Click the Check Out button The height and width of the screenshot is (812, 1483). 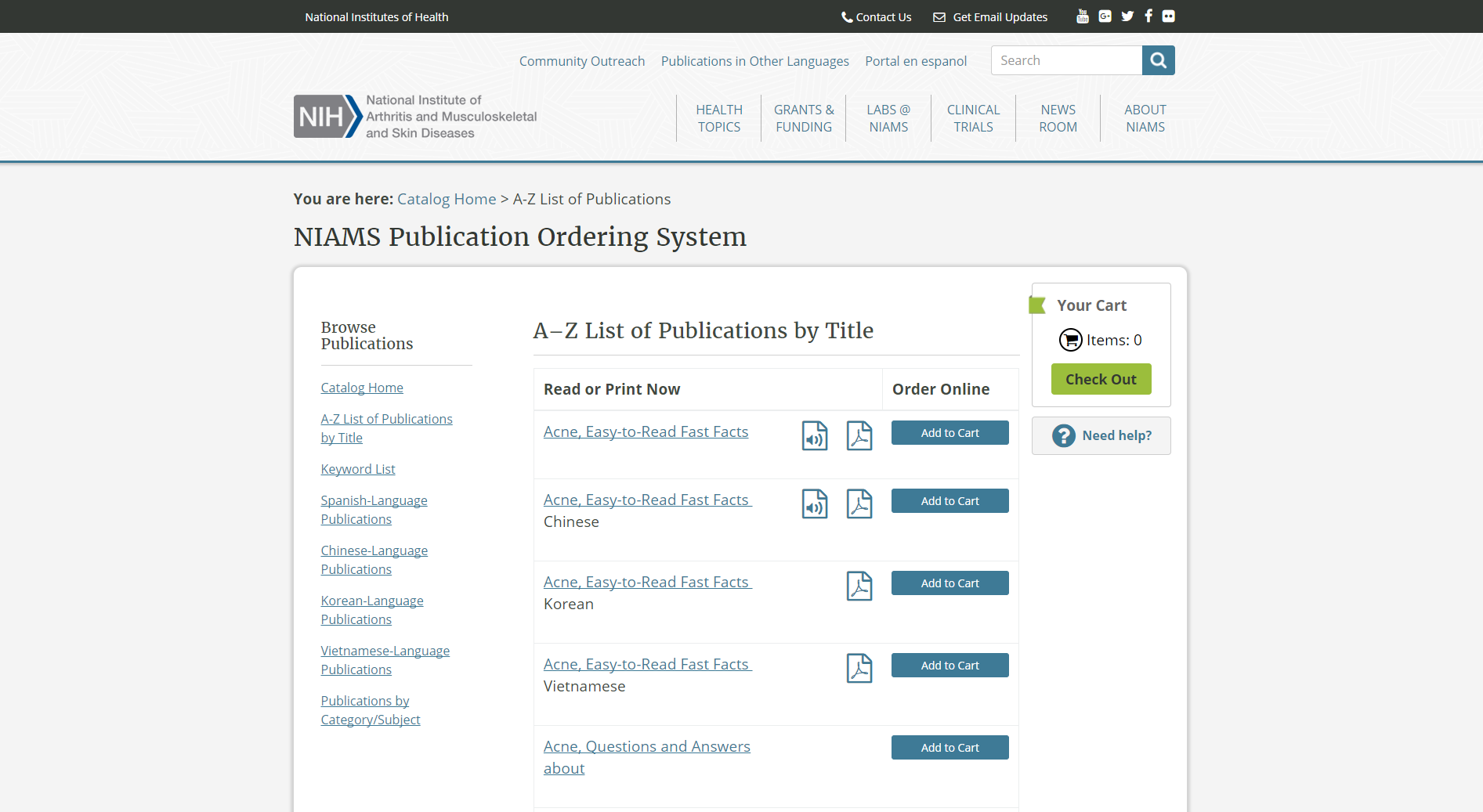pos(1101,379)
